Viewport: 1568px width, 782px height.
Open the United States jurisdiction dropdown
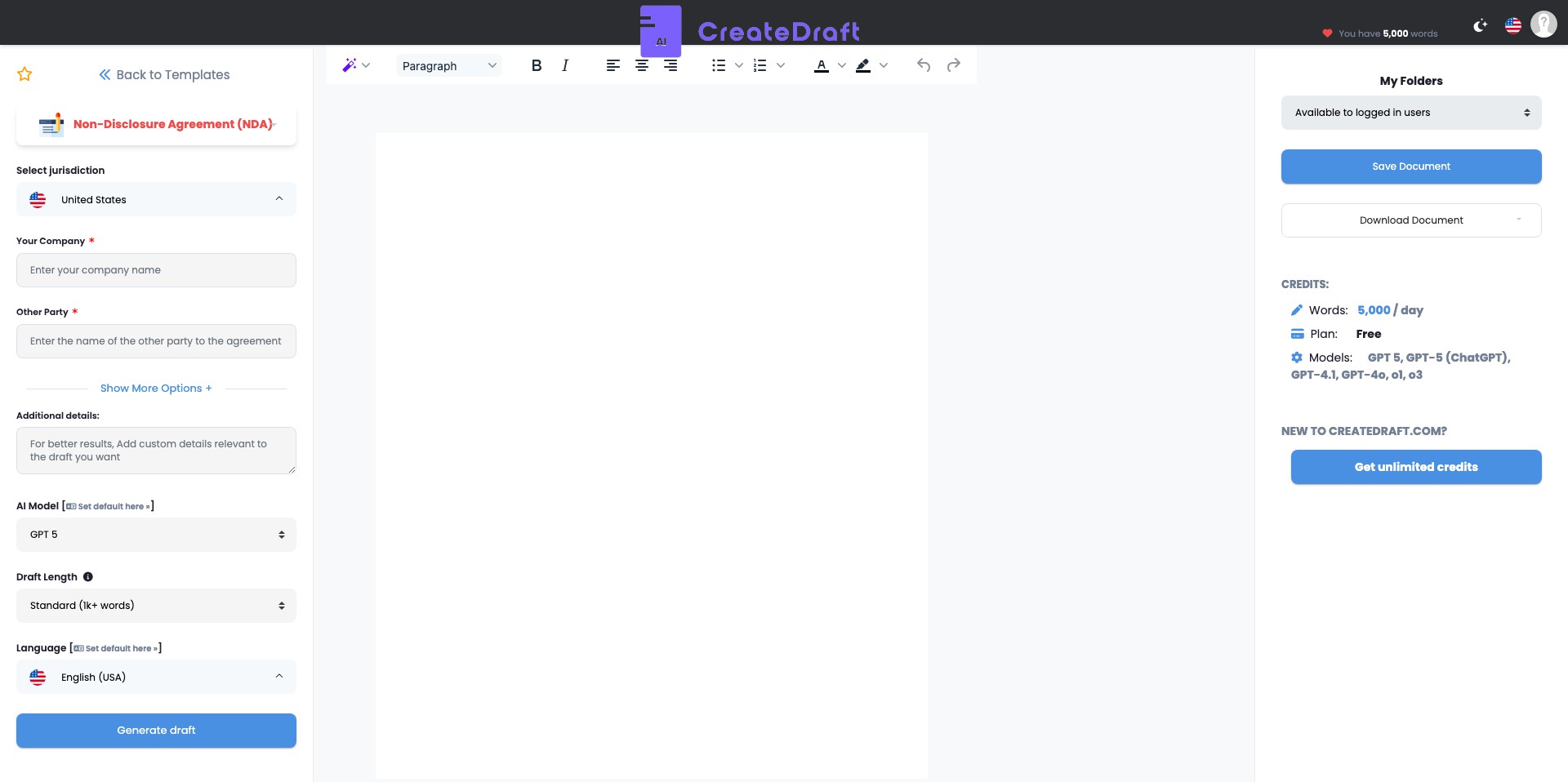tap(156, 199)
